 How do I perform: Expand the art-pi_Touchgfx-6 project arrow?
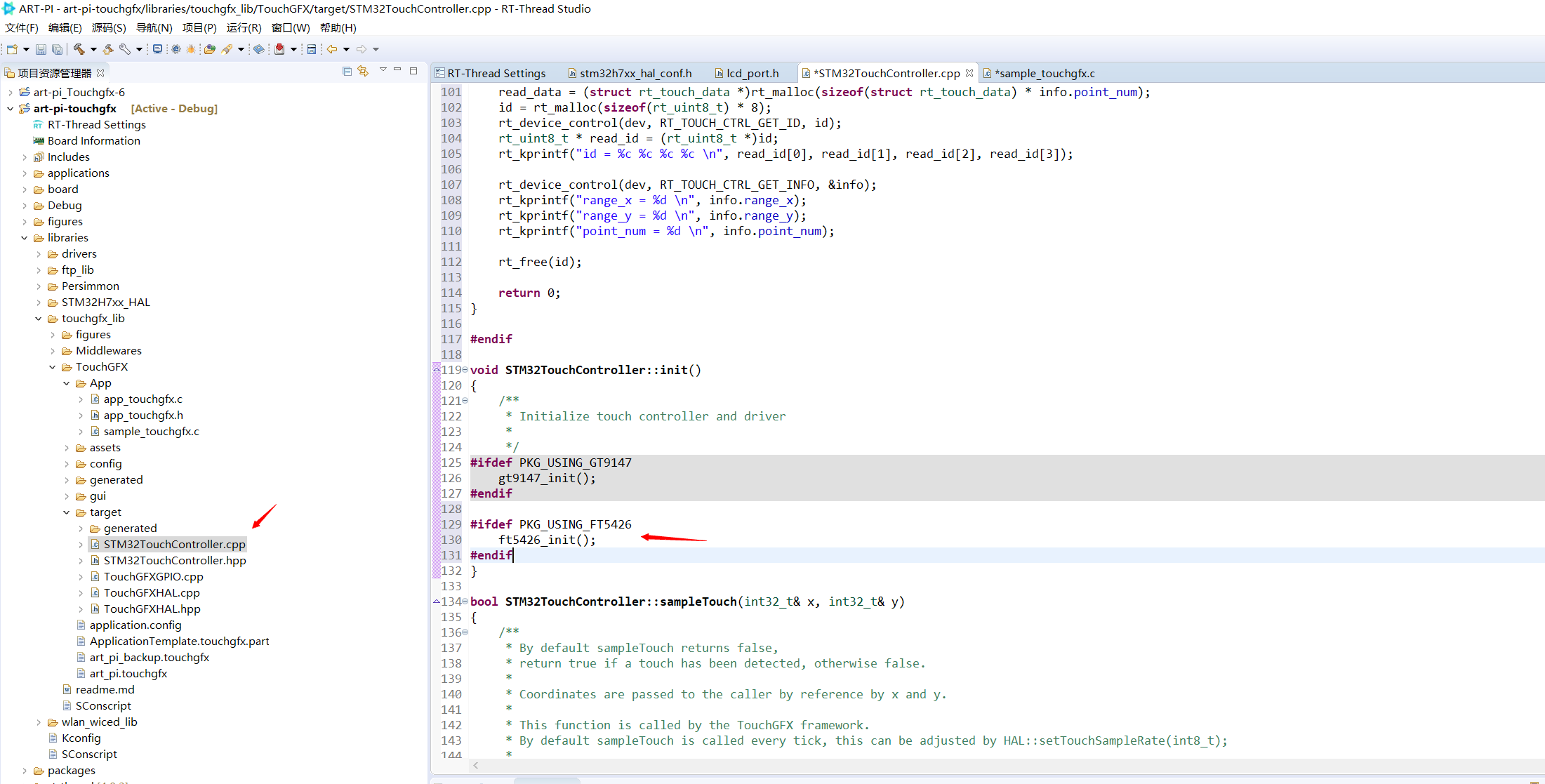click(x=10, y=93)
